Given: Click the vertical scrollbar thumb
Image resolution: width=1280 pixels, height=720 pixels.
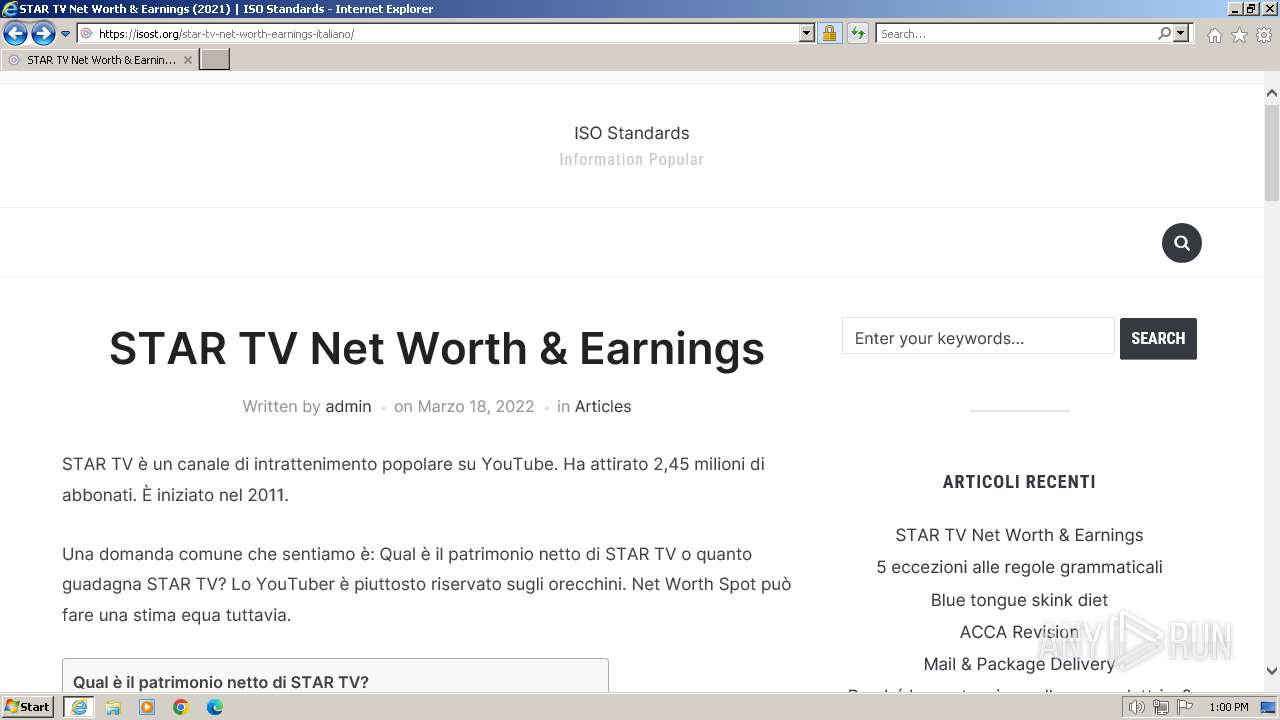Looking at the screenshot, I should (1272, 151).
